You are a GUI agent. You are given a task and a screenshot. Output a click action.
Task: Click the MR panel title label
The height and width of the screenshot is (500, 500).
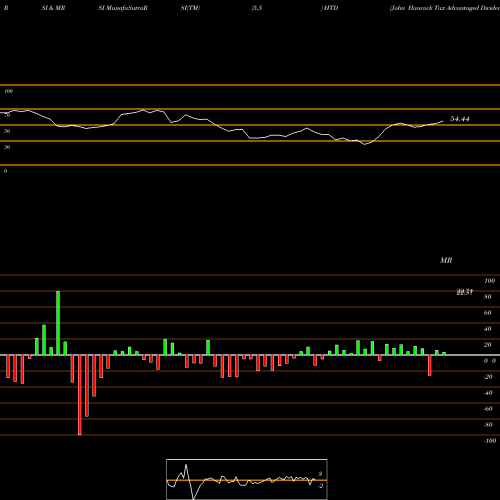pyautogui.click(x=446, y=260)
